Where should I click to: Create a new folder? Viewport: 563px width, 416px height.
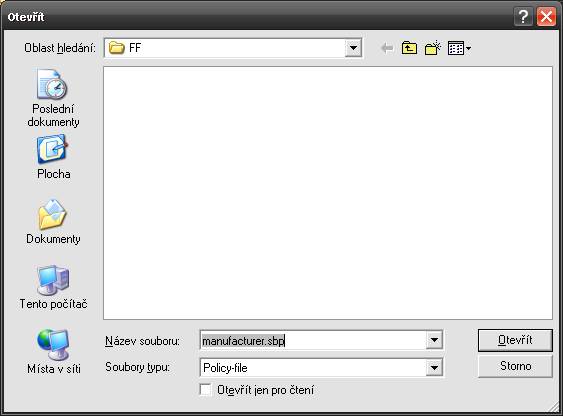click(432, 48)
